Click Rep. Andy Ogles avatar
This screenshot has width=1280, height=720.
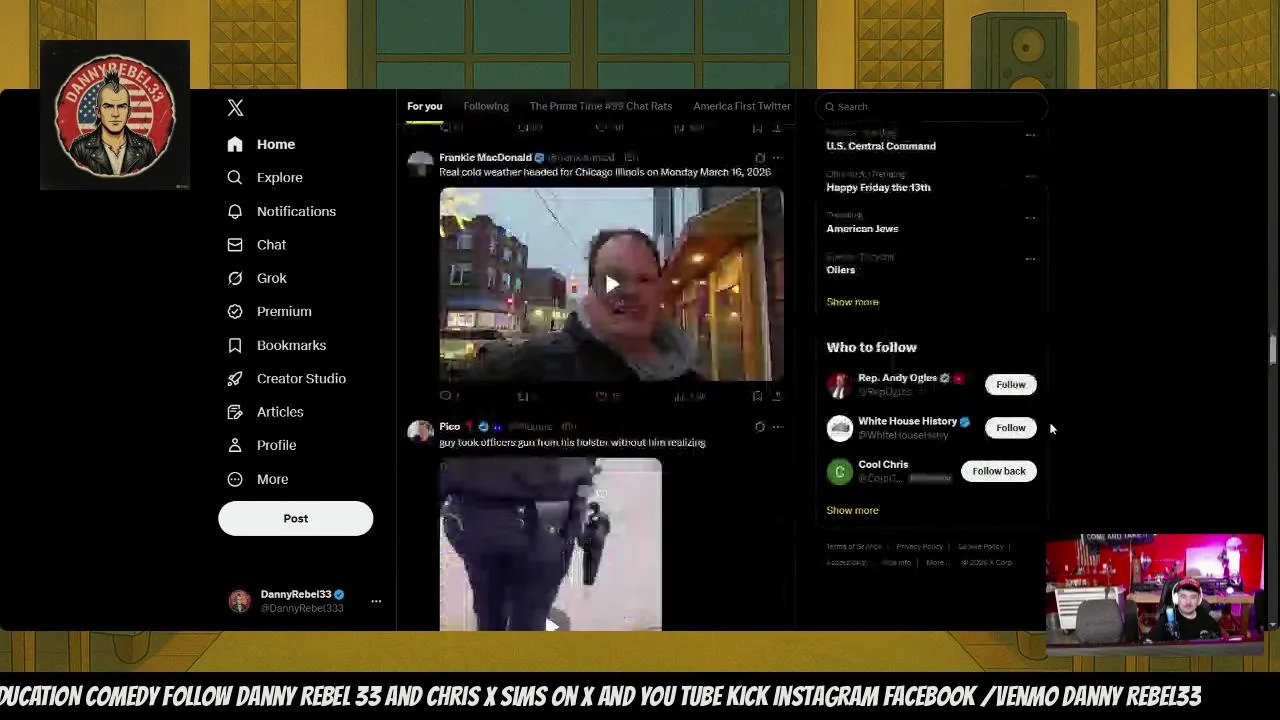tap(839, 385)
